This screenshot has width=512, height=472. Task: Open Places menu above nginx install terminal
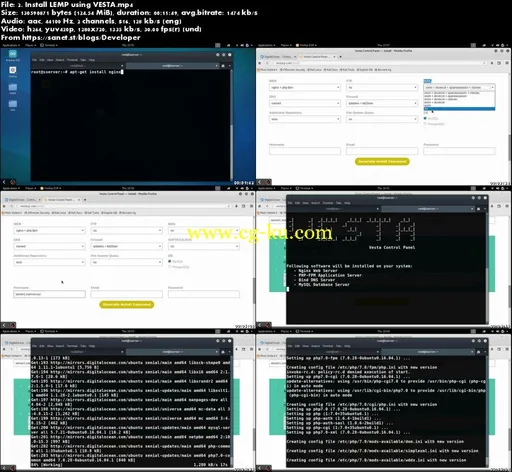click(30, 45)
